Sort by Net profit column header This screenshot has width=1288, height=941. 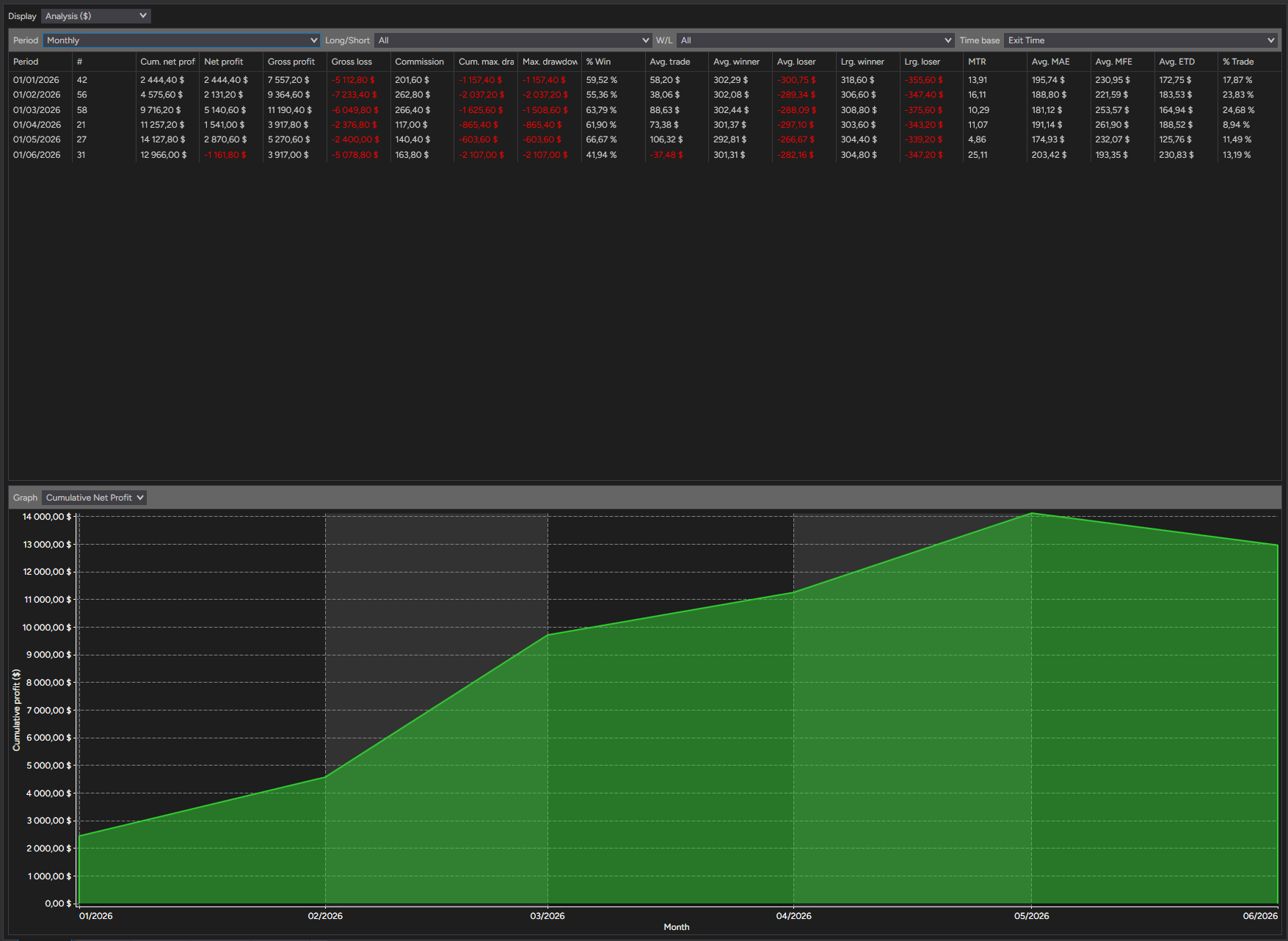pyautogui.click(x=231, y=62)
